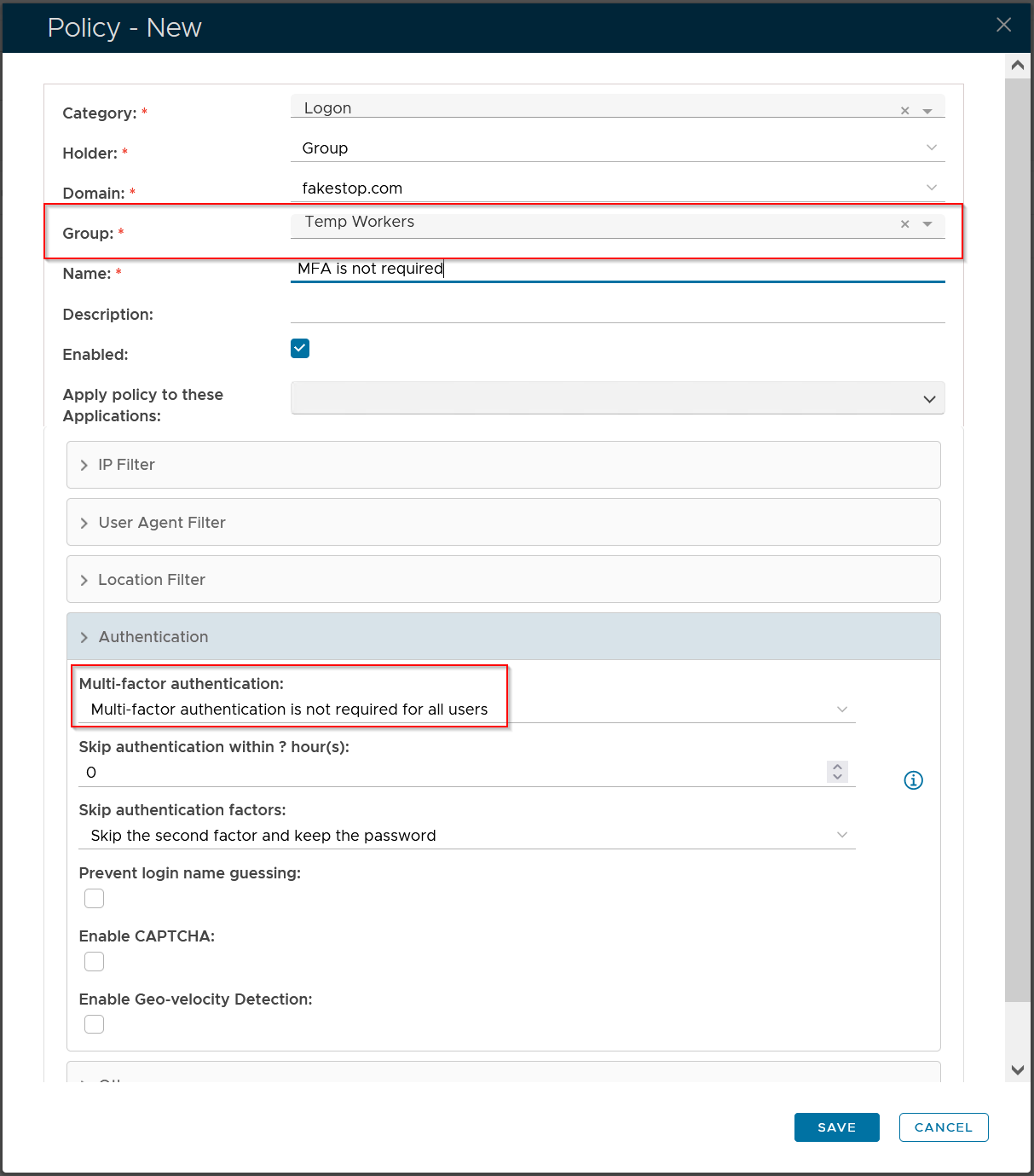Clear the Logon category selection
Viewport: 1034px width, 1176px height.
click(905, 111)
